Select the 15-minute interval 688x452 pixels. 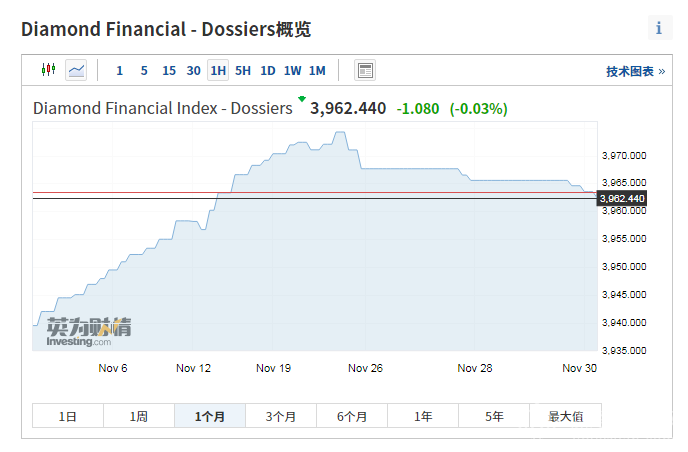point(169,70)
